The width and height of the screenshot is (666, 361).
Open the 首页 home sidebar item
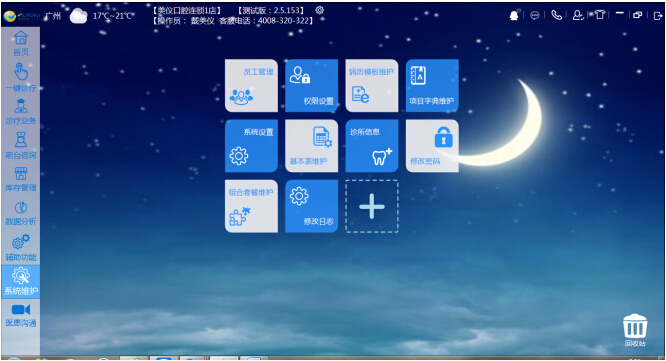(x=21, y=44)
